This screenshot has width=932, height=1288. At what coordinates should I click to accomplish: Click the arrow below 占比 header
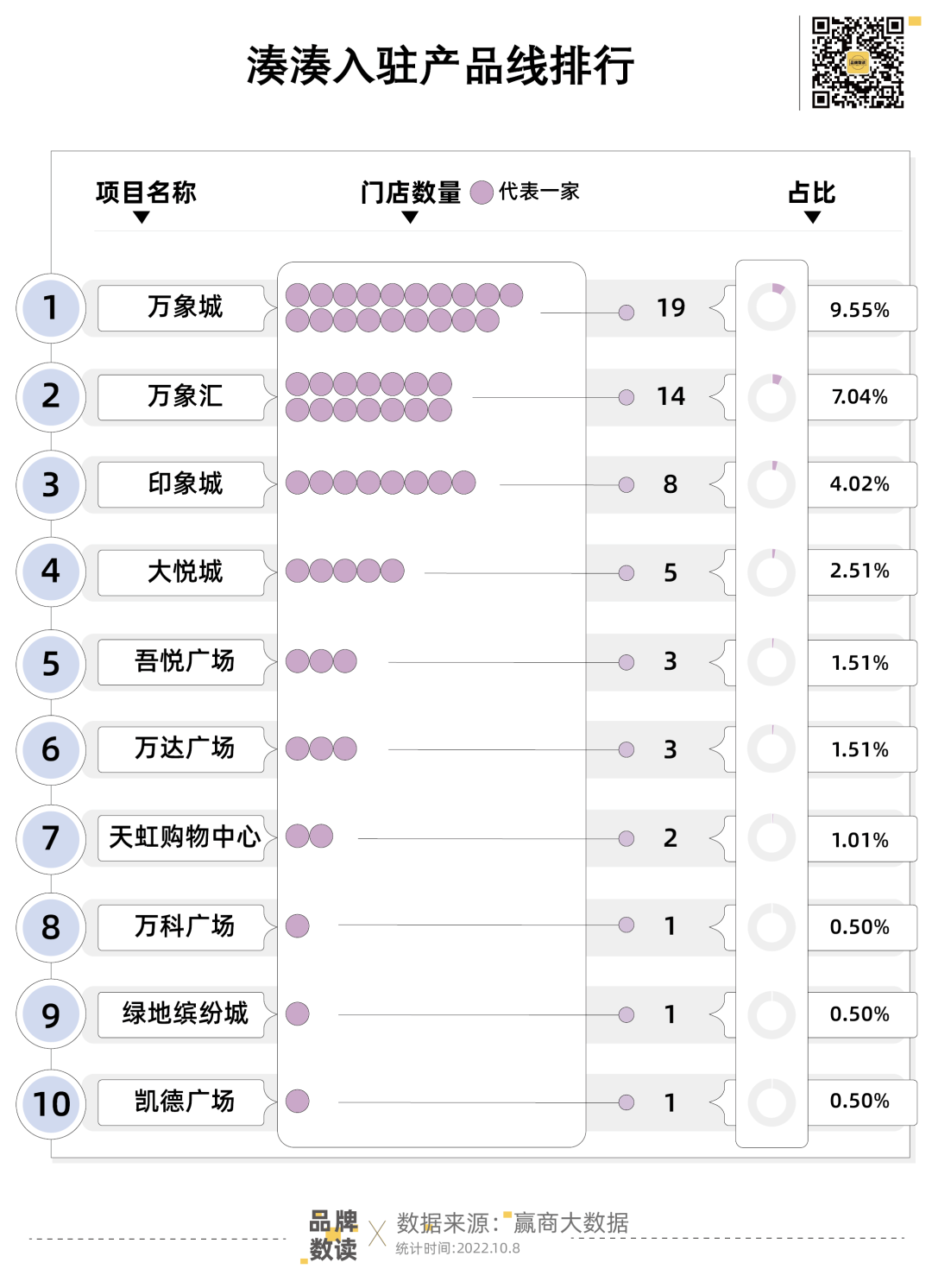coord(812,218)
